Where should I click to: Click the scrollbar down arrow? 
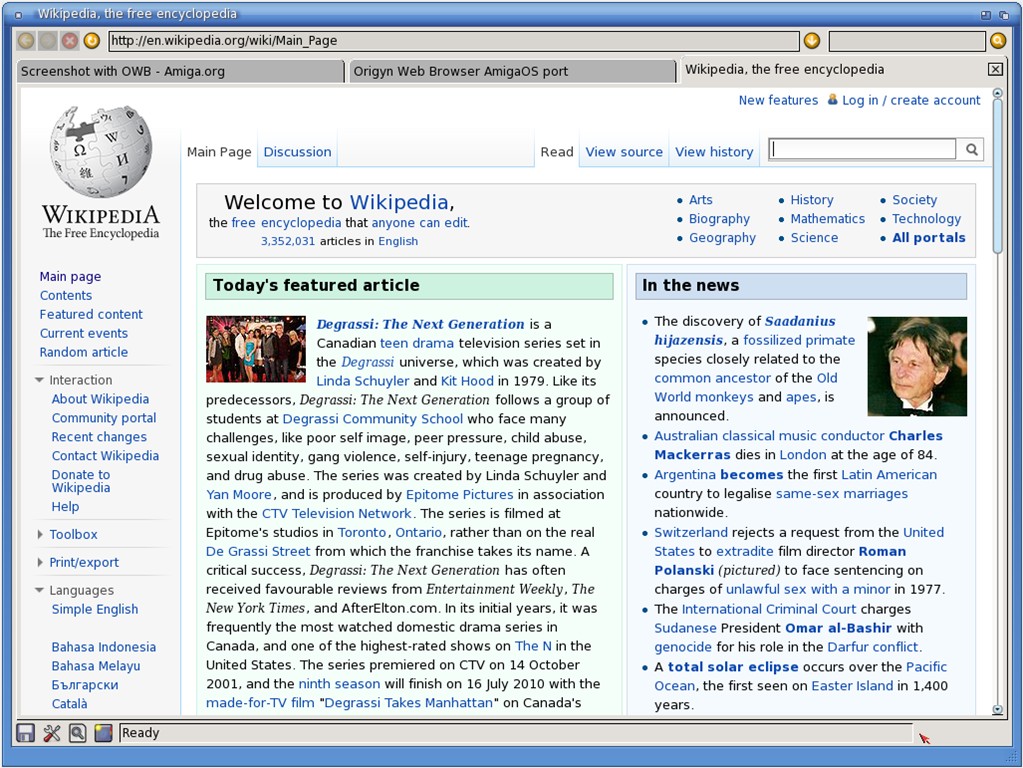[x=998, y=709]
